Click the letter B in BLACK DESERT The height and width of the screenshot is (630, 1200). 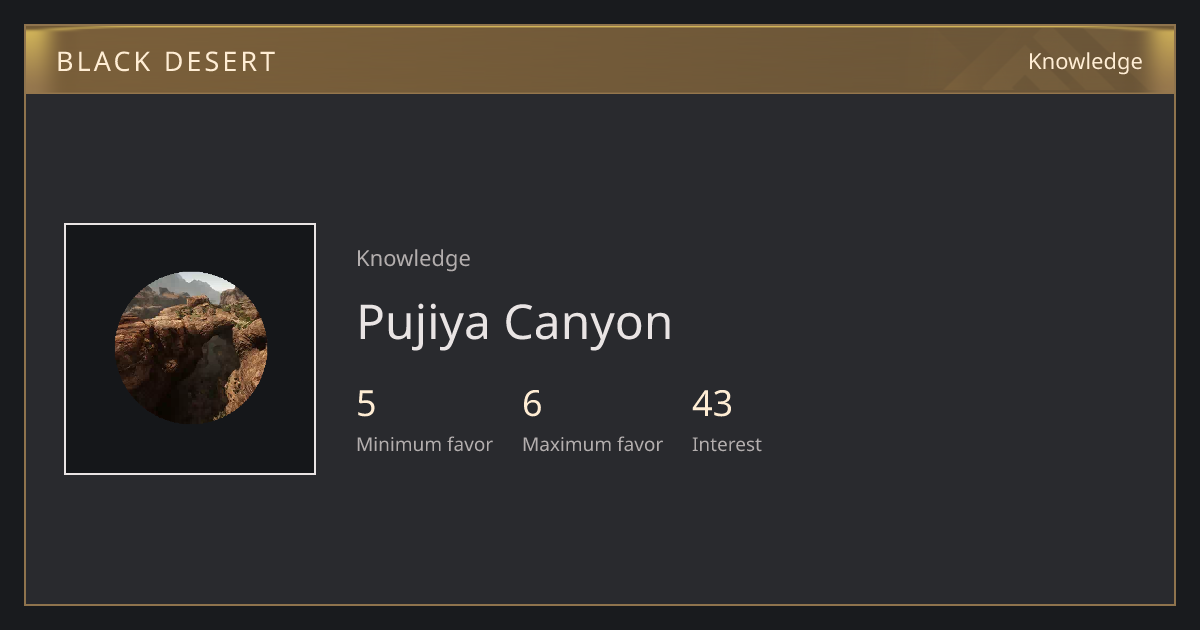[x=65, y=62]
